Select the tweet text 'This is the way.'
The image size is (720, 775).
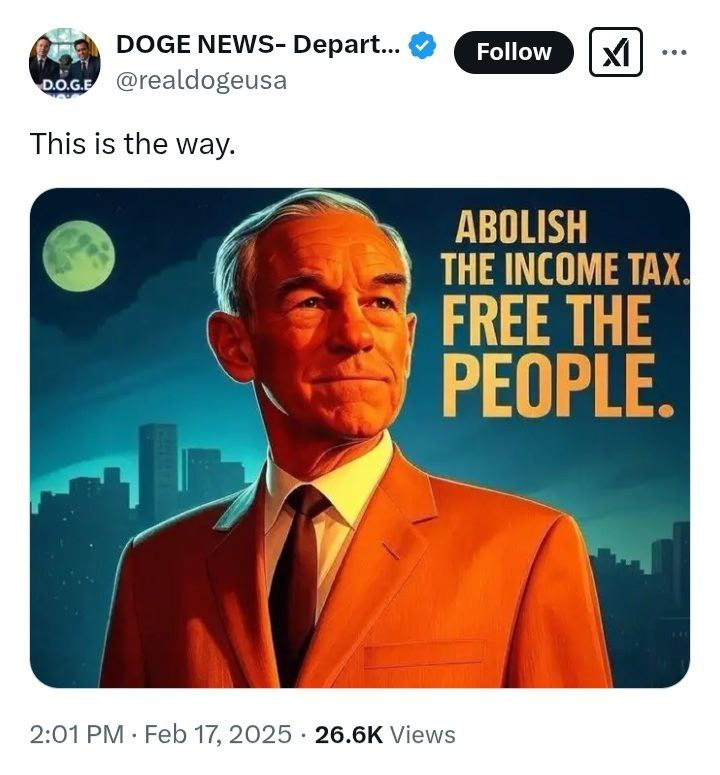[x=133, y=144]
